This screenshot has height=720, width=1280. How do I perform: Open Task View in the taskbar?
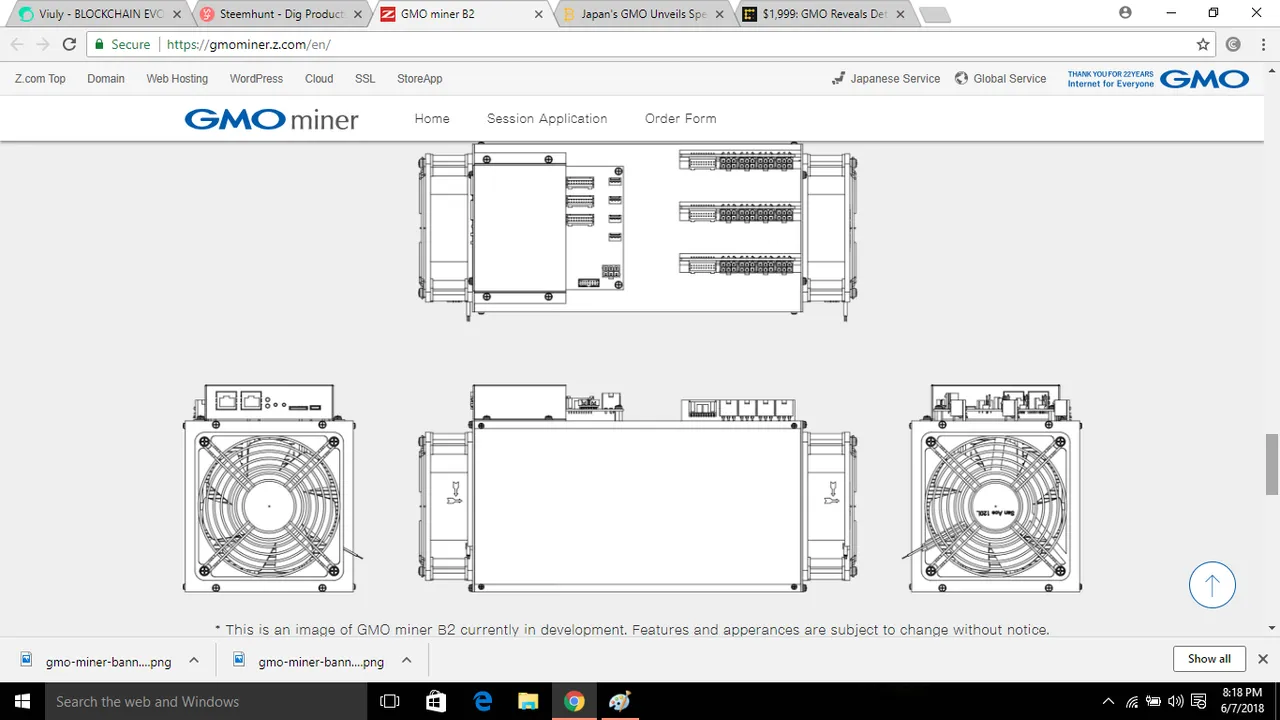click(x=391, y=701)
